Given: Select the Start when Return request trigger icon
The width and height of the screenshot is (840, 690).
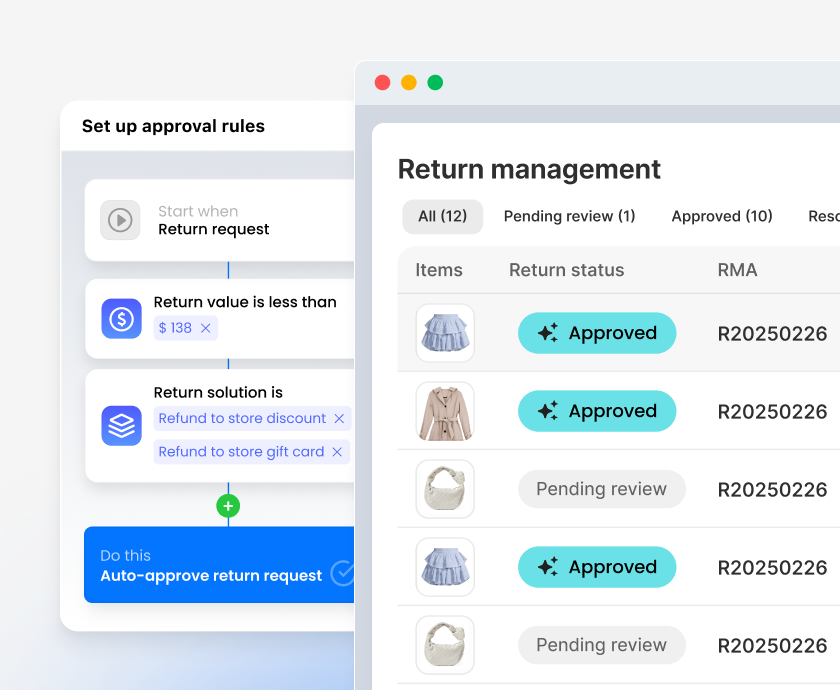Looking at the screenshot, I should 120,220.
